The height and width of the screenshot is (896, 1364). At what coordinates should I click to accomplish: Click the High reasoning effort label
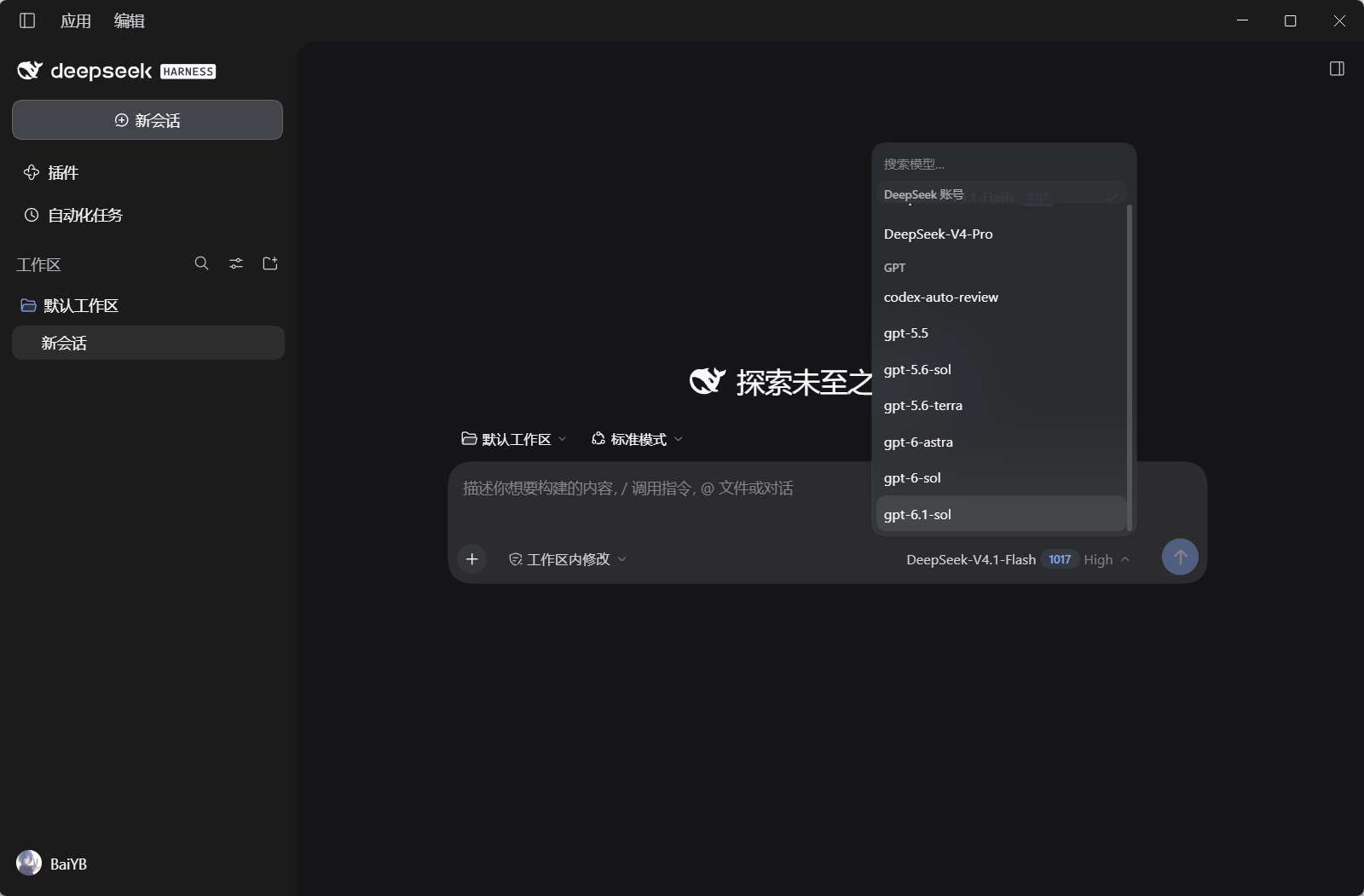[x=1098, y=560]
